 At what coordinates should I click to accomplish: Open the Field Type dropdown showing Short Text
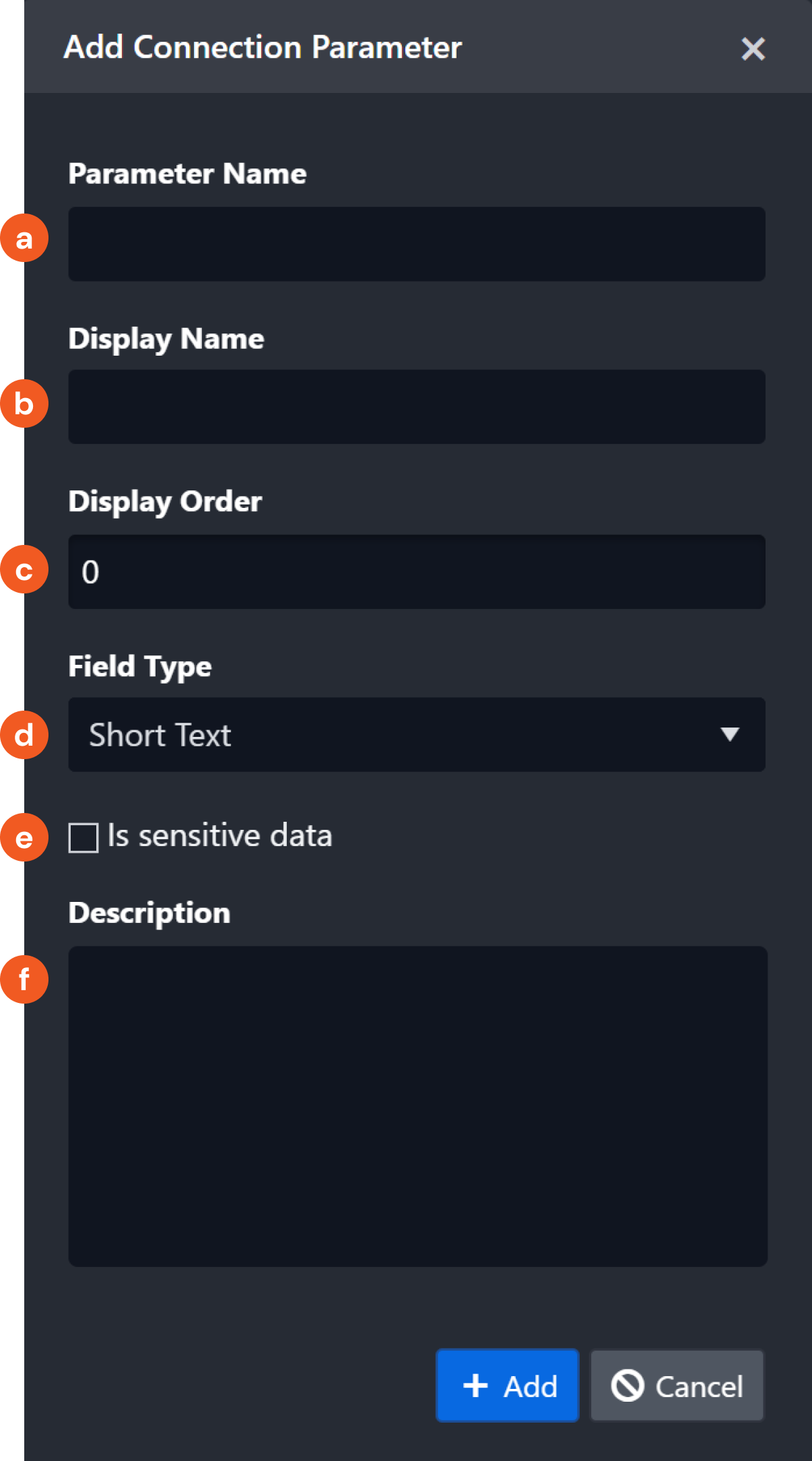click(x=404, y=734)
